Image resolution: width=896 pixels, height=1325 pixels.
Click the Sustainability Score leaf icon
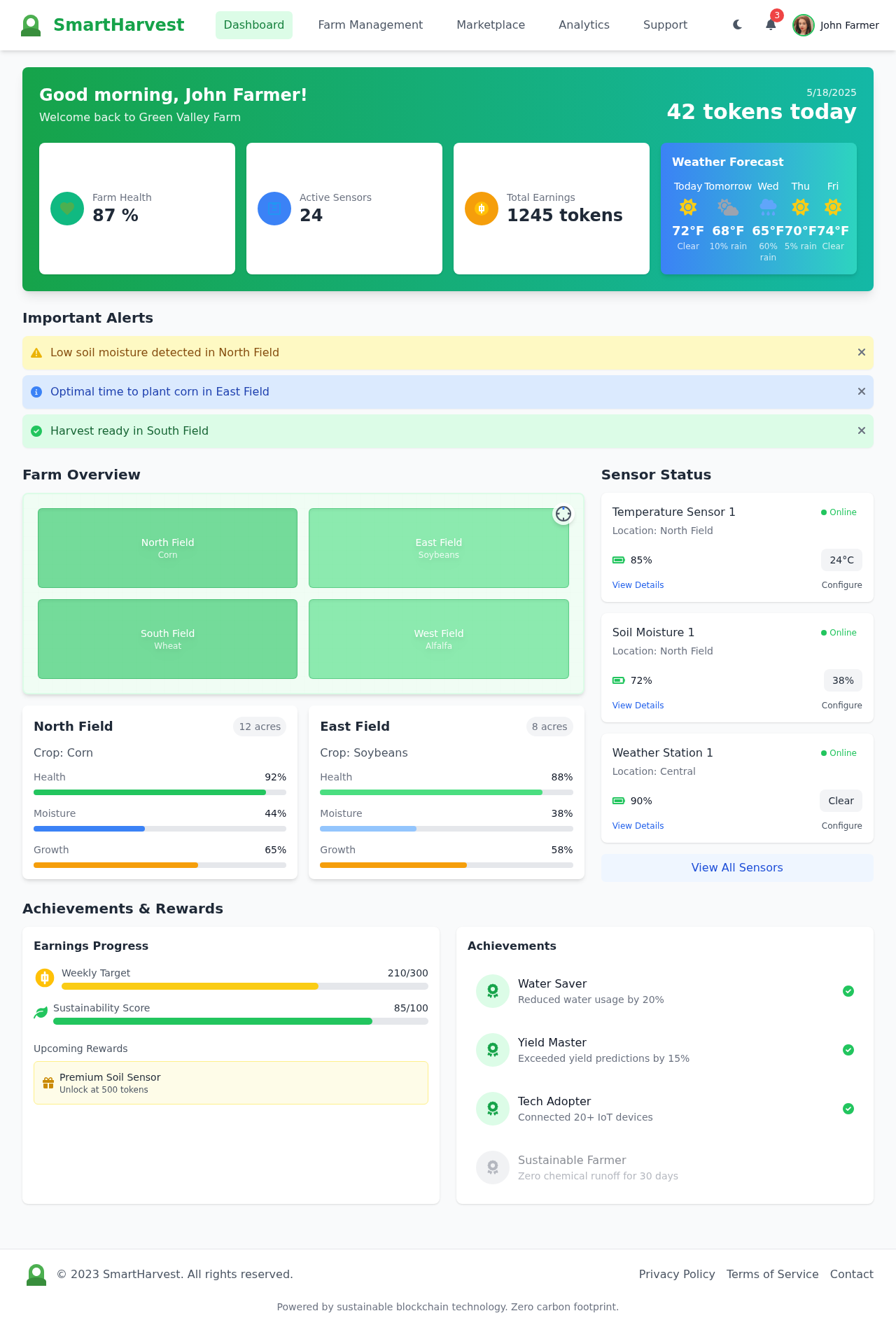point(41,1013)
